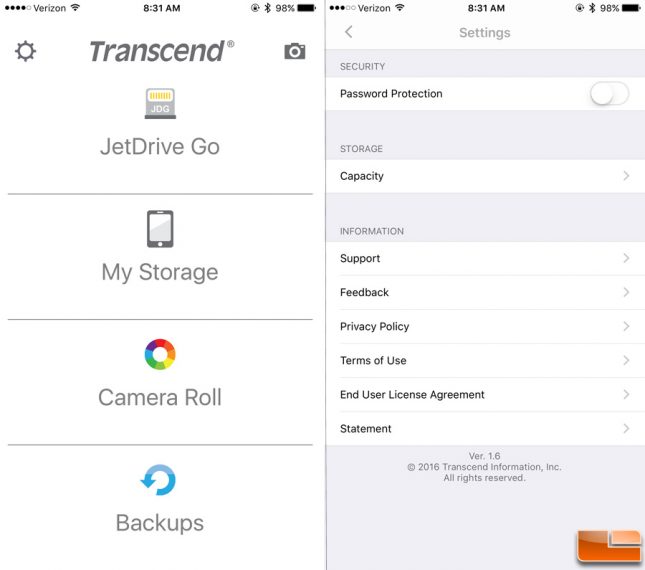Open the Privacy Policy entry
This screenshot has height=570, width=645.
[x=485, y=327]
